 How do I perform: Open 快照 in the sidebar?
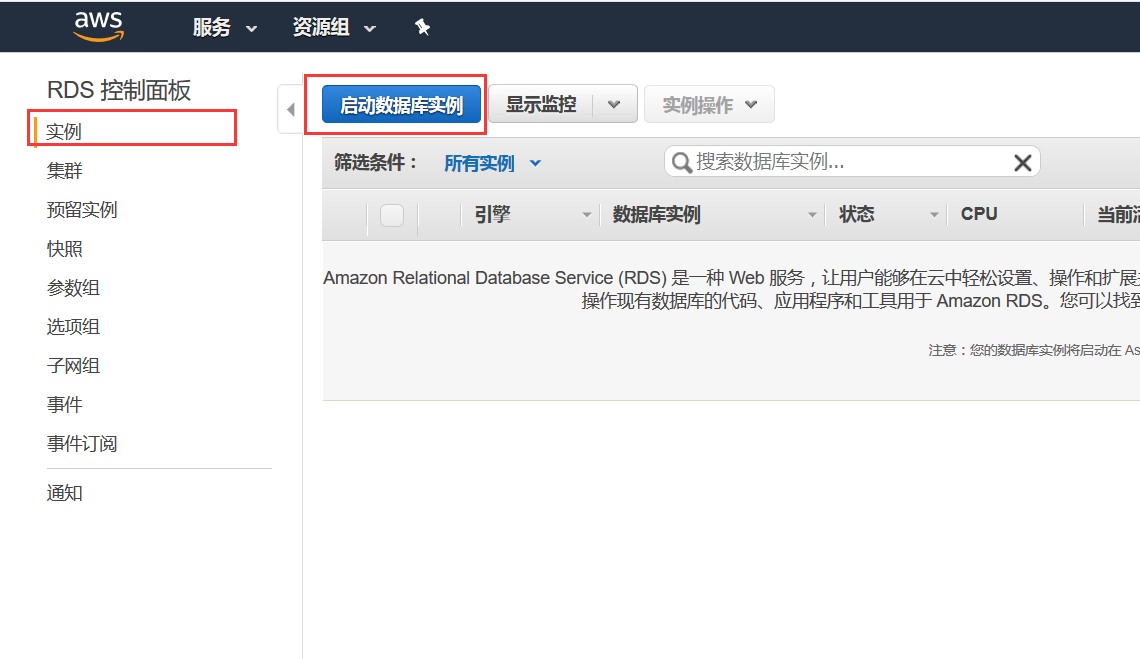point(65,249)
